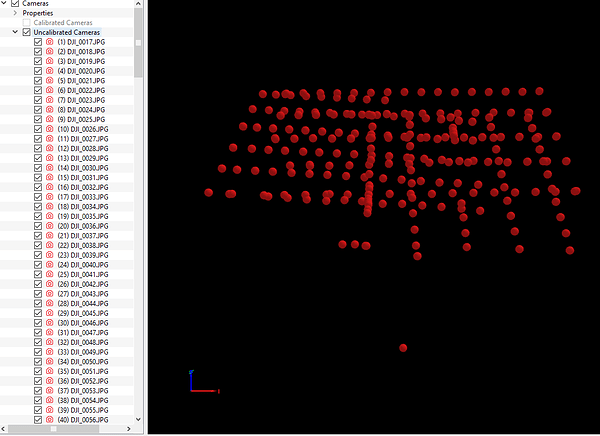Screen dimensions: 600x436
Task: Click camera icon for DJI_0036.JPG
Action: 49,226
